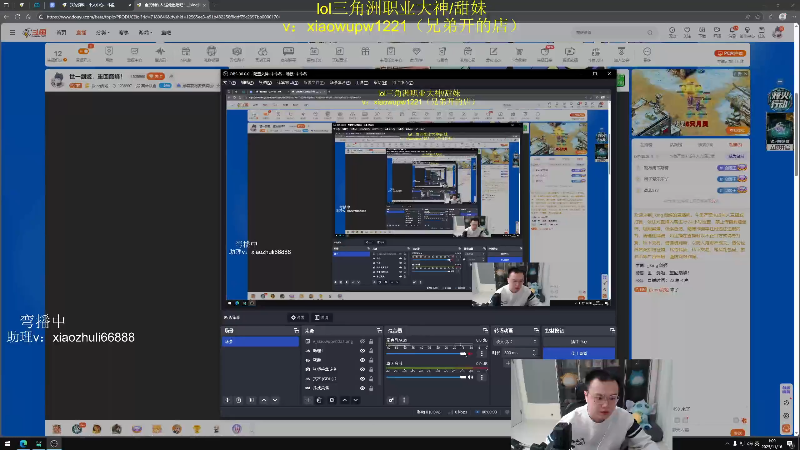
Task: Toggle visibility of fifth source row
Action: [x=362, y=379]
